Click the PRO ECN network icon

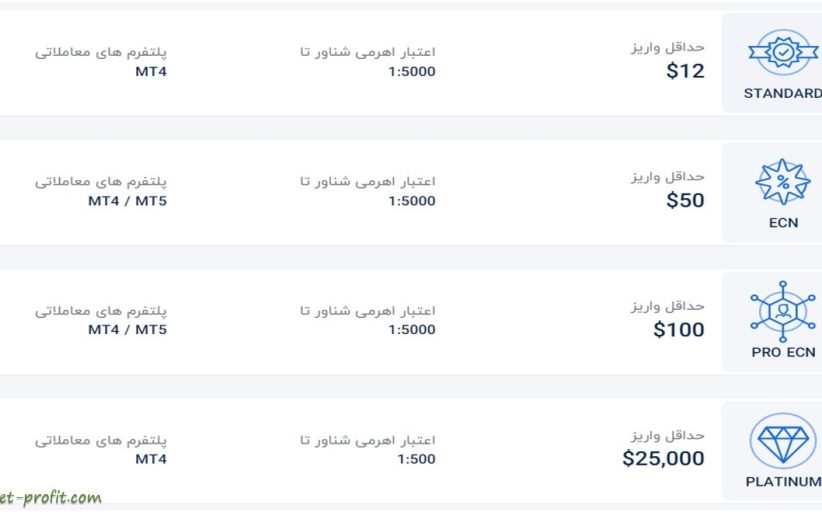point(783,311)
